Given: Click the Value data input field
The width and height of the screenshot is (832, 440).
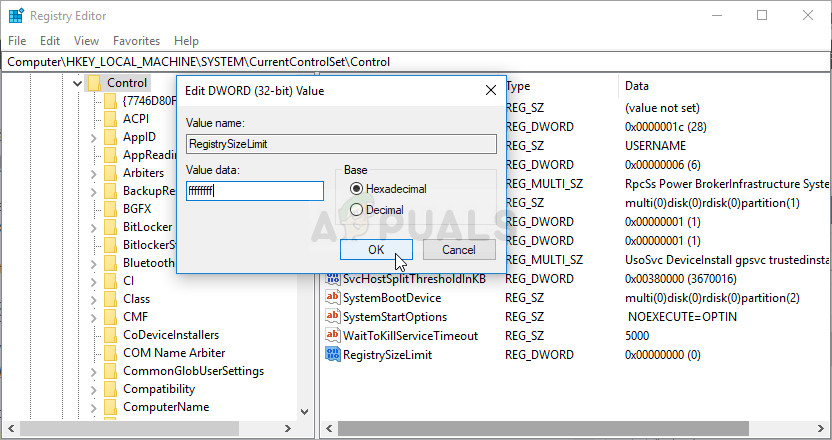Looking at the screenshot, I should (x=255, y=191).
